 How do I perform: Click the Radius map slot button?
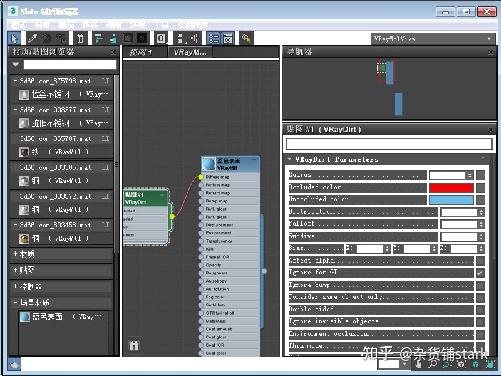[x=480, y=175]
